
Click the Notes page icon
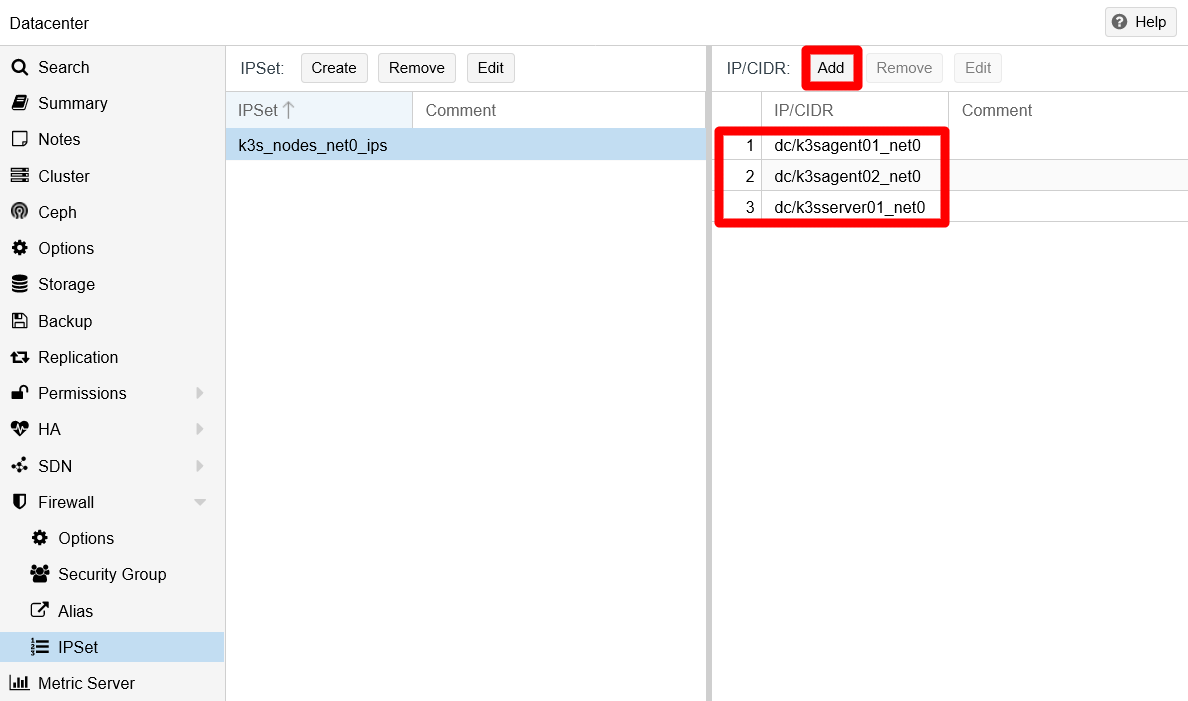pos(21,139)
